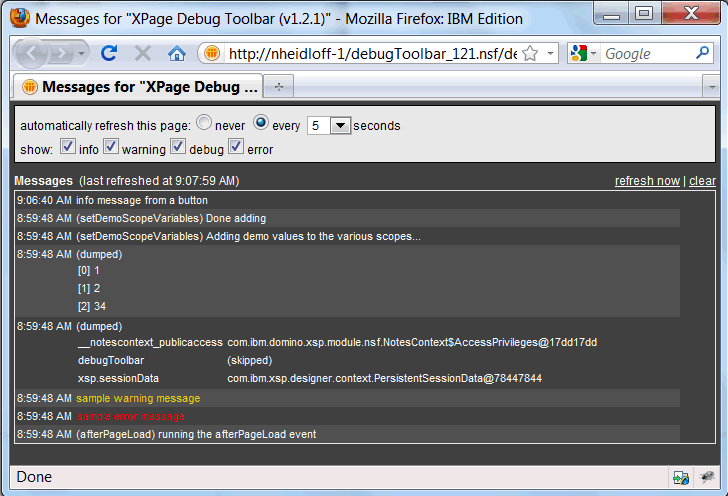This screenshot has height=496, width=728.
Task: Select the never refresh radio button
Action: pyautogui.click(x=204, y=123)
